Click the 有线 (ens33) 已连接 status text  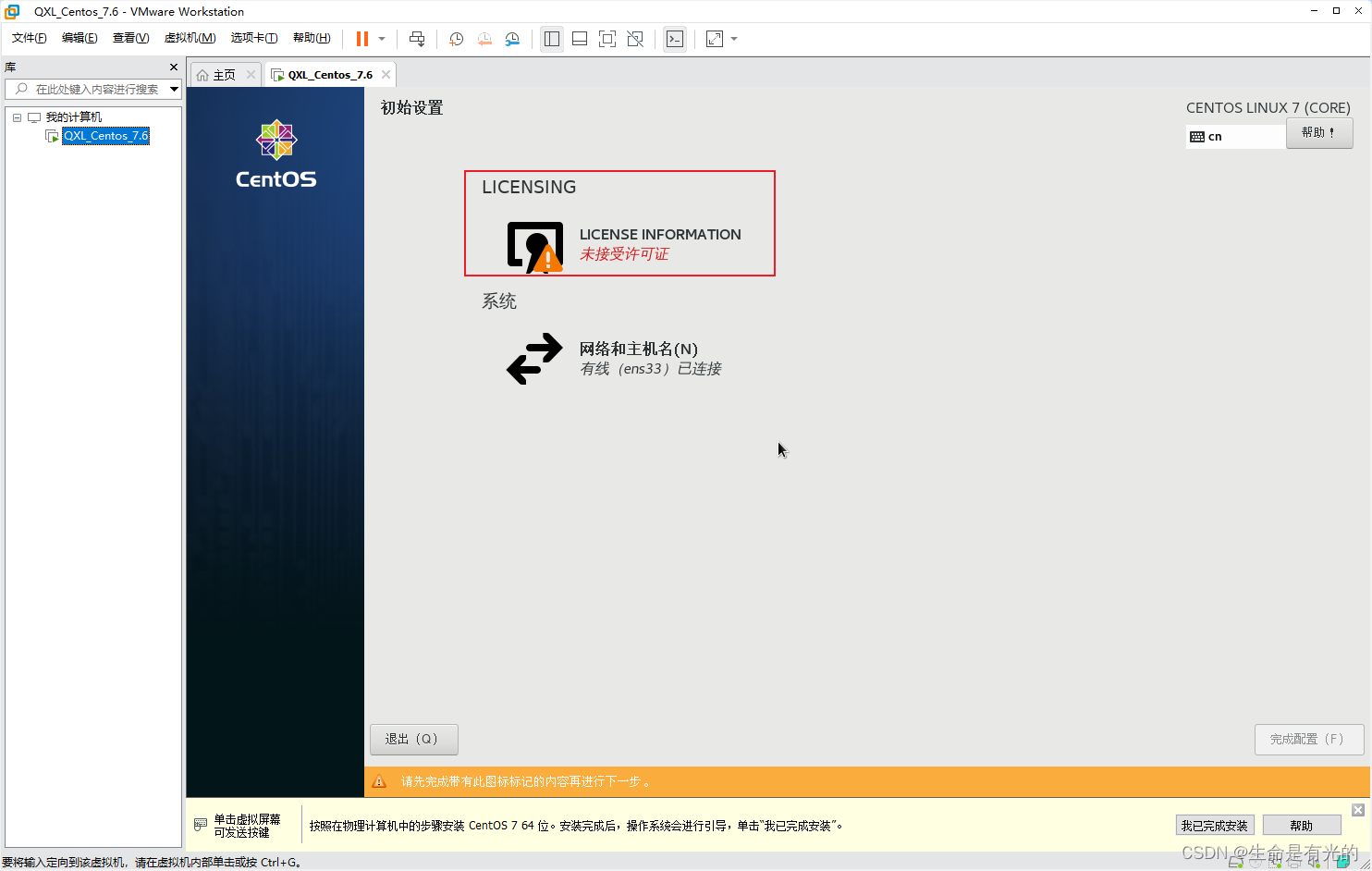651,369
